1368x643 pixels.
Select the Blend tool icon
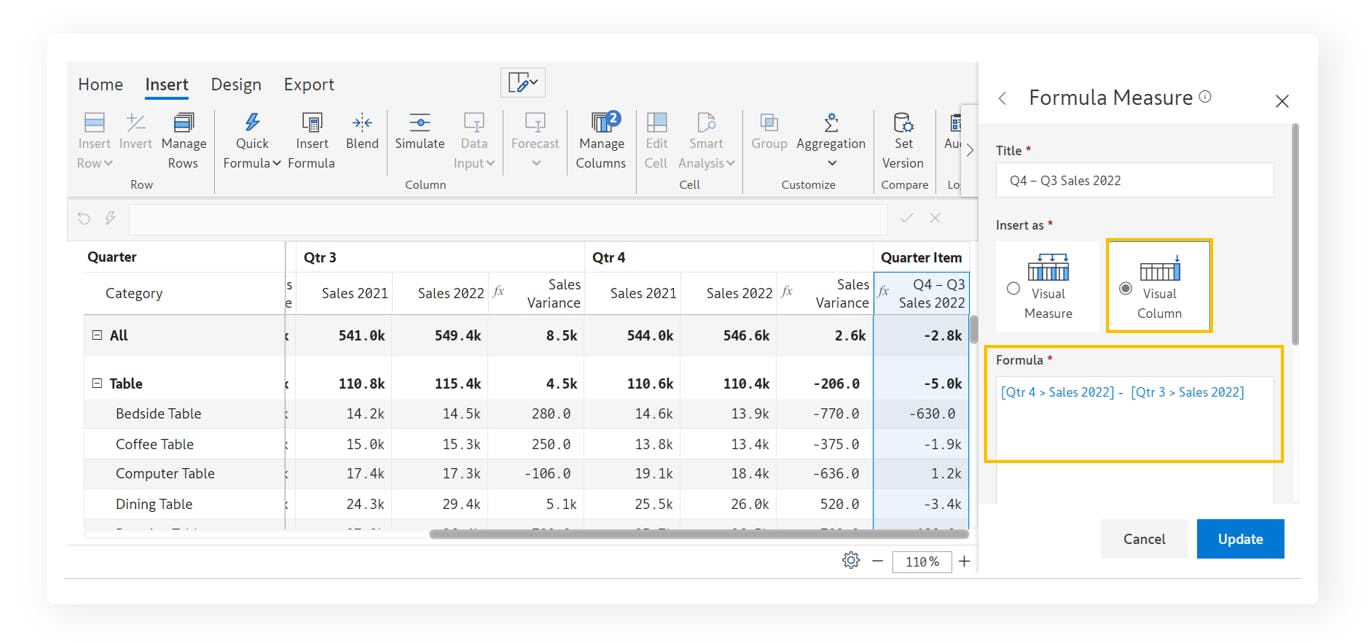(362, 122)
